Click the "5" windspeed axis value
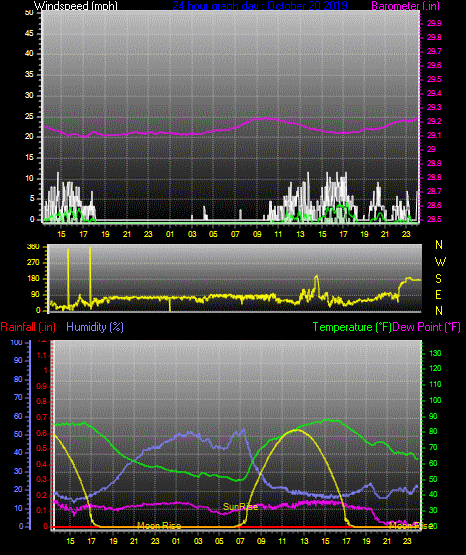Viewport: 466px width, 555px height. click(32, 199)
